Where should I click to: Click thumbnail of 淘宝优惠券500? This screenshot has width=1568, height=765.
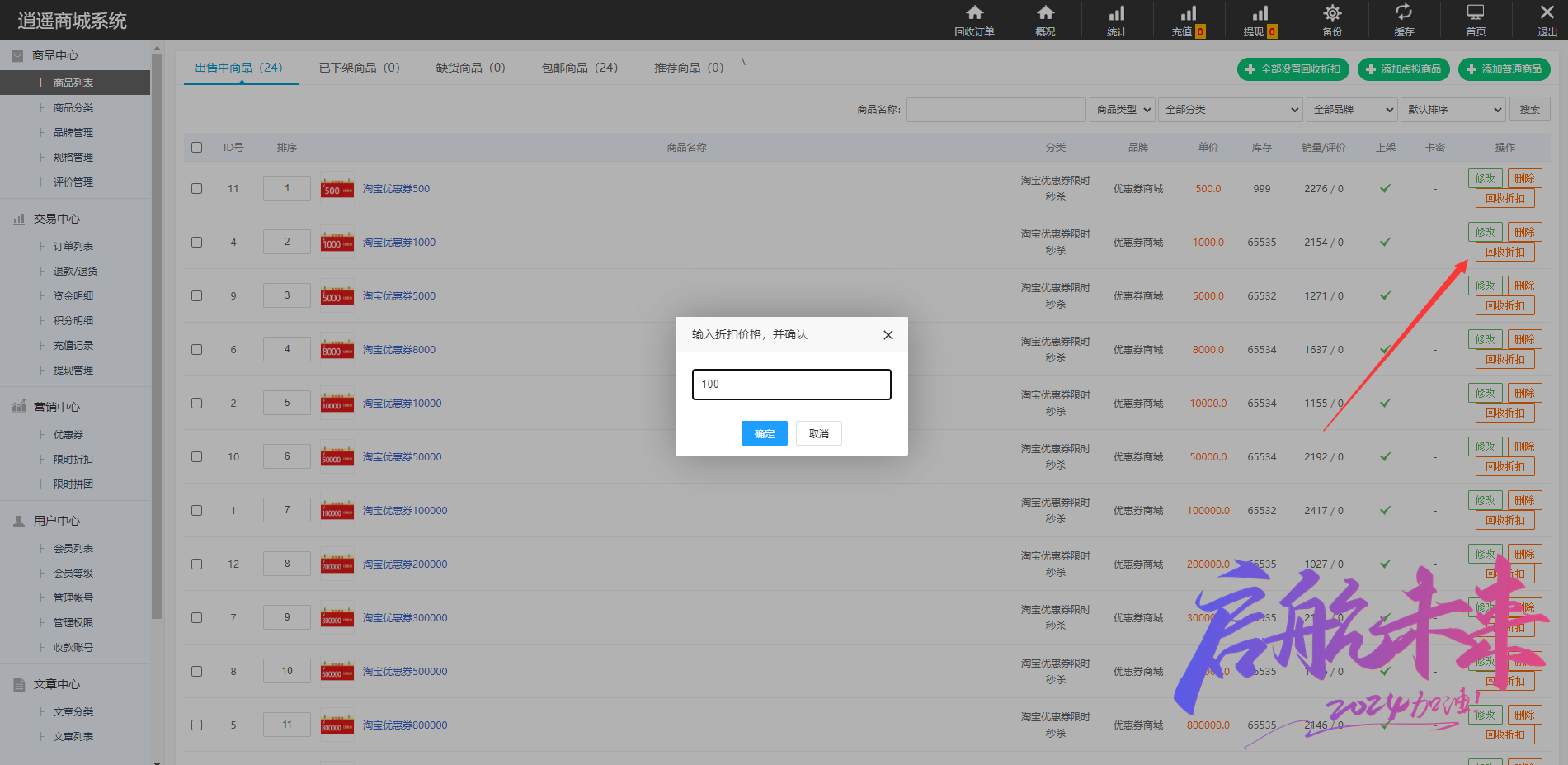pyautogui.click(x=337, y=188)
